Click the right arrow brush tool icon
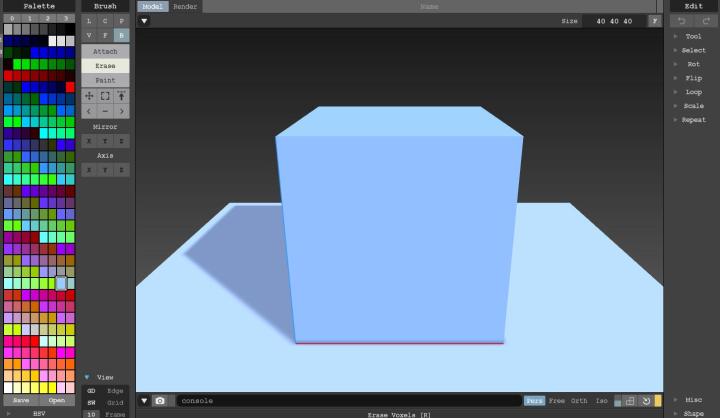The image size is (720, 418). pyautogui.click(x=121, y=111)
